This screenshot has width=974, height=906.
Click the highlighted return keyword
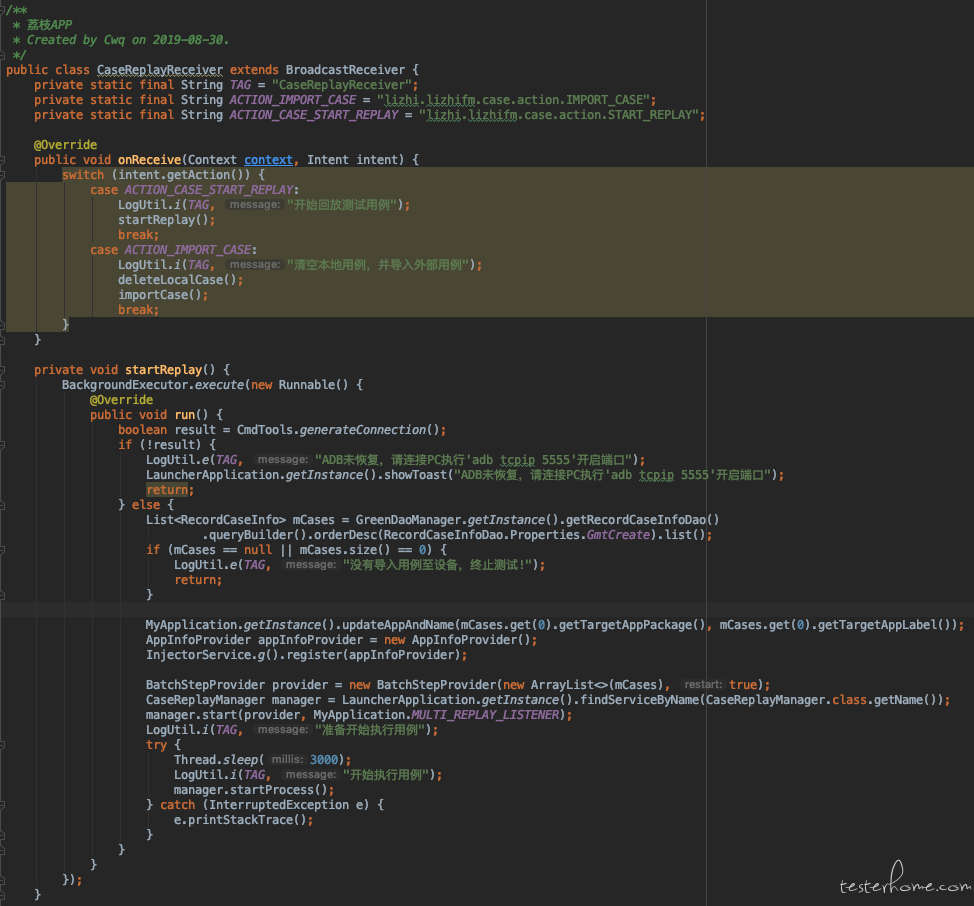pos(166,490)
